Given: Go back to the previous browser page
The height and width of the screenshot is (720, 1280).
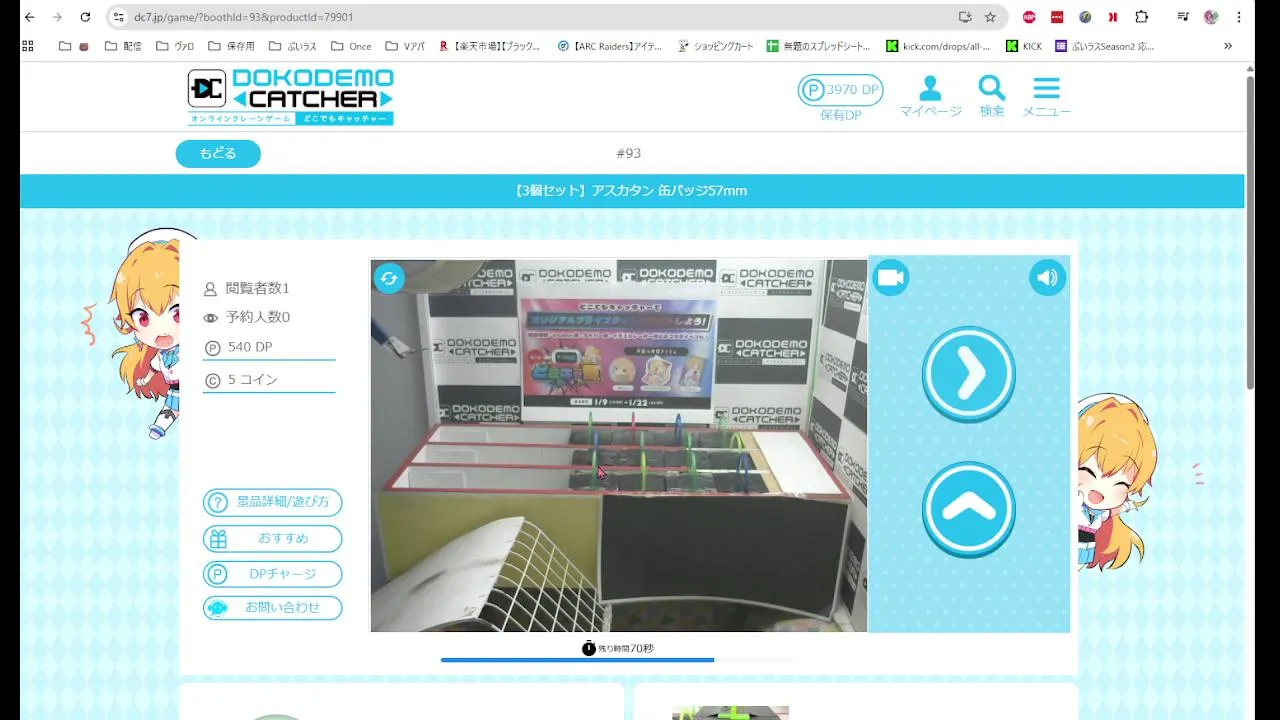Looking at the screenshot, I should pos(29,17).
